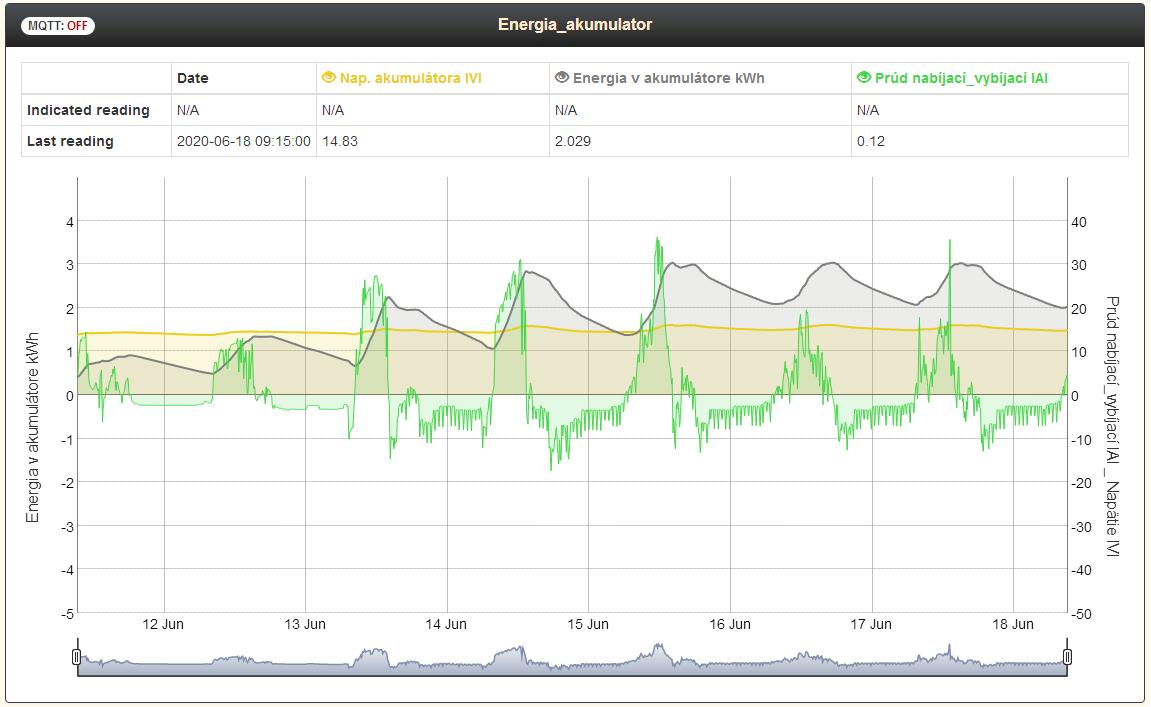Image resolution: width=1151 pixels, height=707 pixels.
Task: Select last reading value 0.12
Action: point(871,141)
